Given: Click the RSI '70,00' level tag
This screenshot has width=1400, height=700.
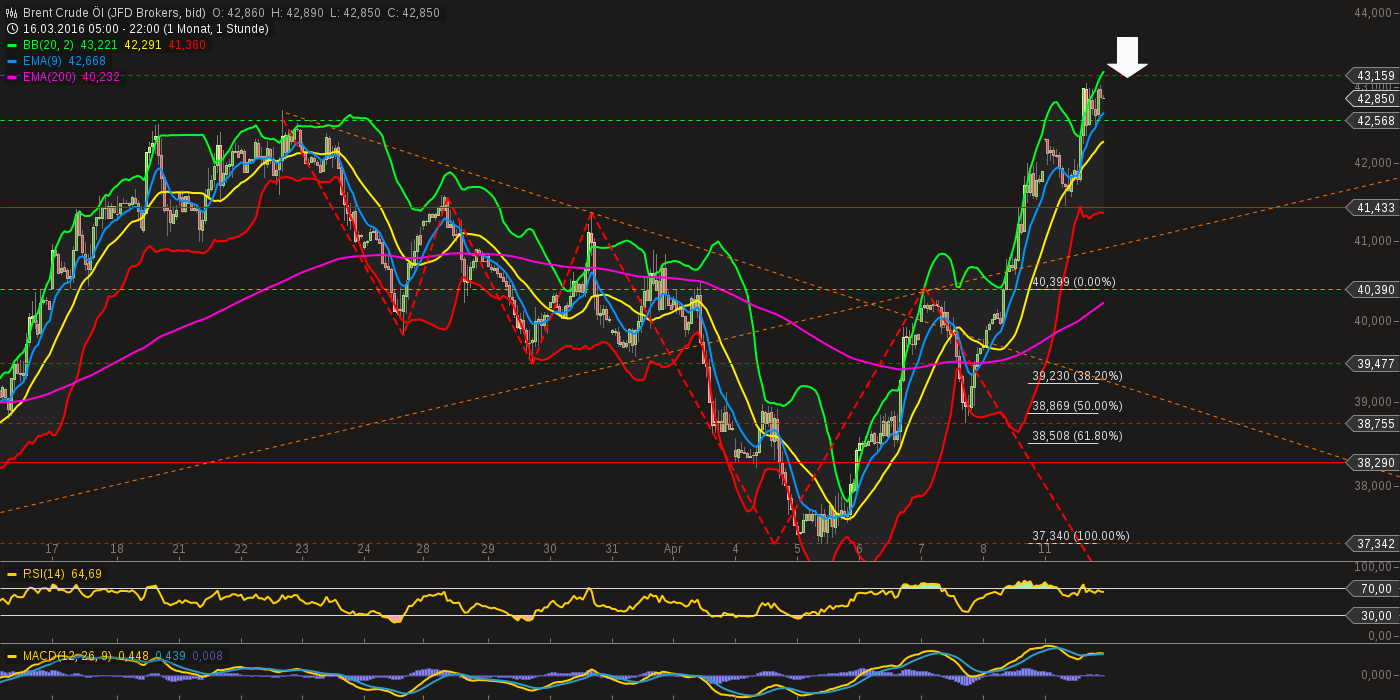Looking at the screenshot, I should [1375, 589].
